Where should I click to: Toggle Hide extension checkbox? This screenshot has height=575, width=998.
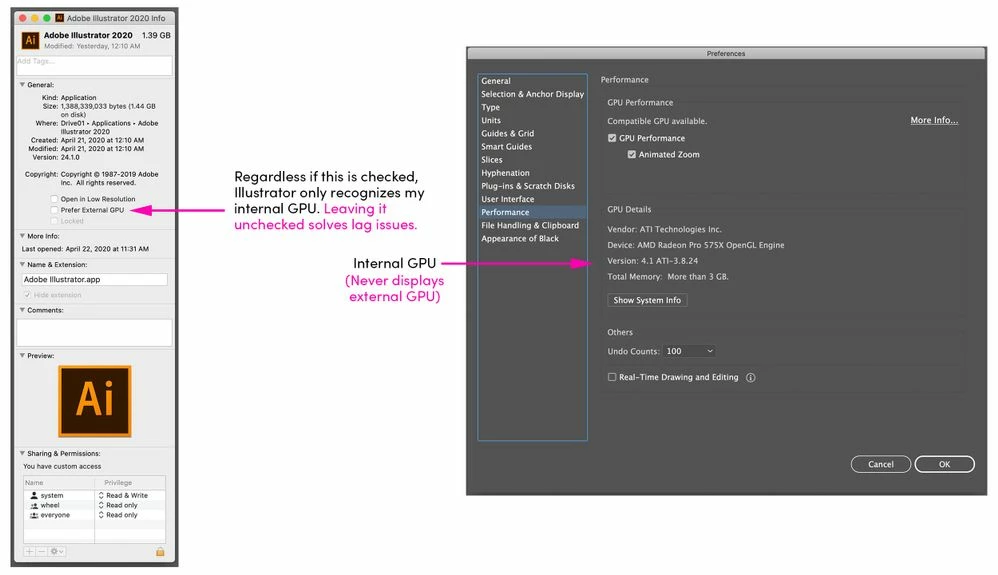[x=27, y=295]
